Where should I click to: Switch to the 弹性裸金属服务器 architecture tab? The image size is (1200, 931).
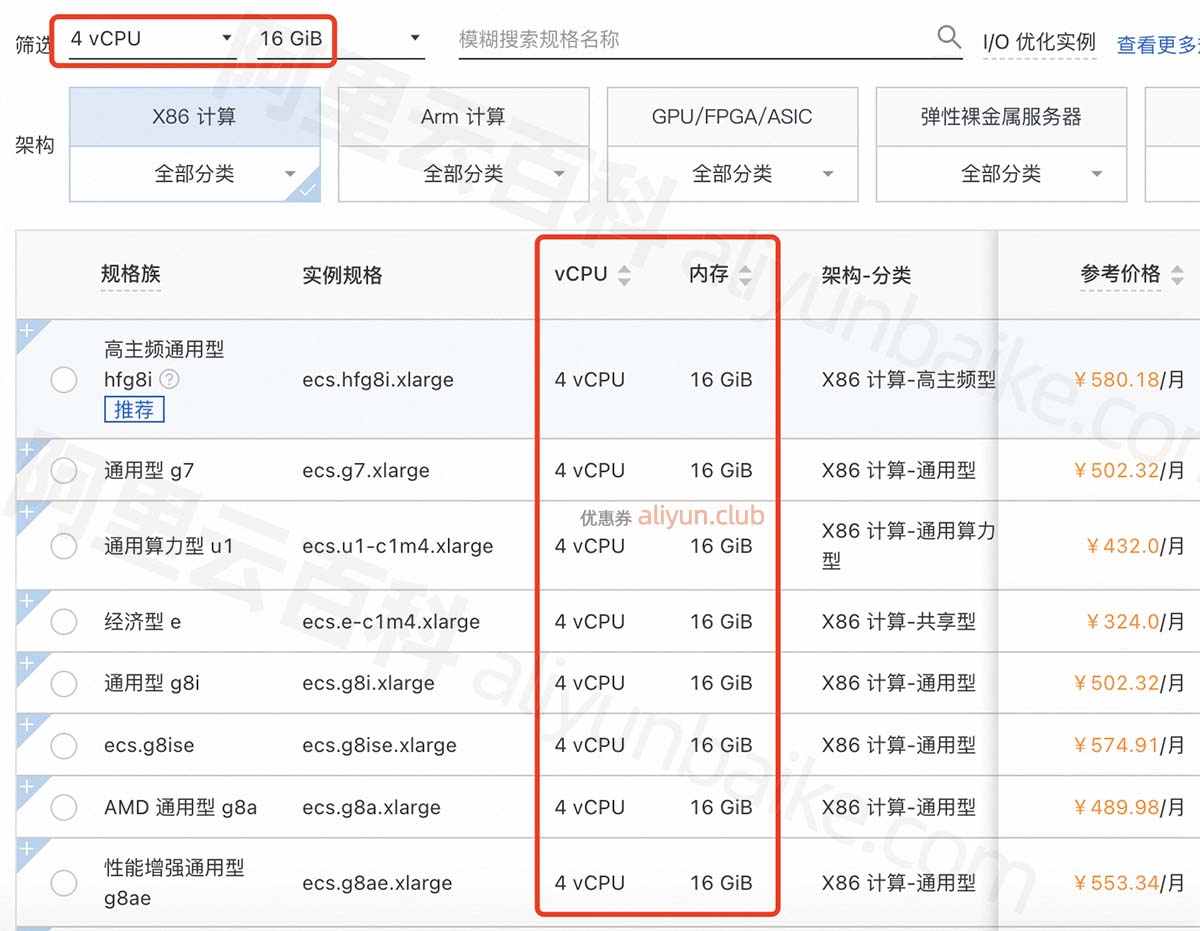[1002, 117]
